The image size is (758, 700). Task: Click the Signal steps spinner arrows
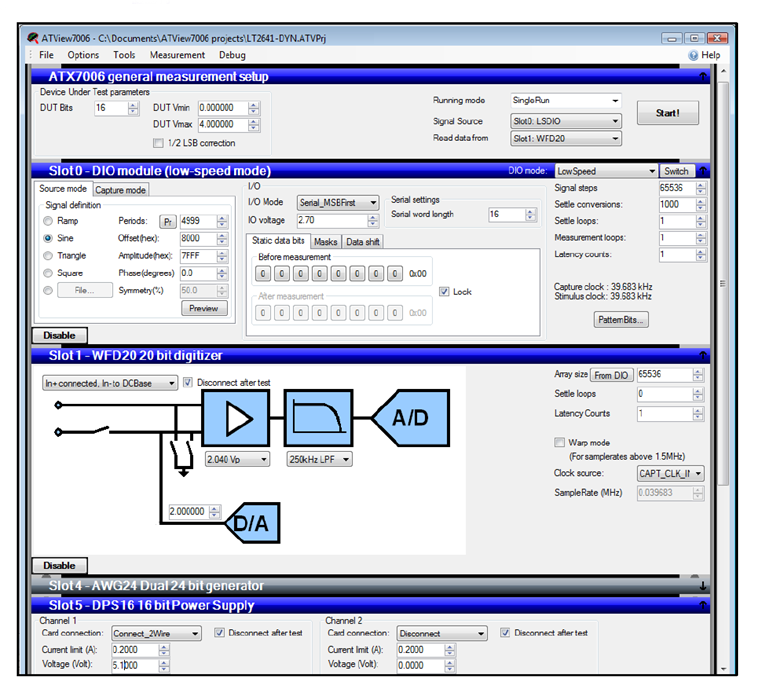coord(701,188)
